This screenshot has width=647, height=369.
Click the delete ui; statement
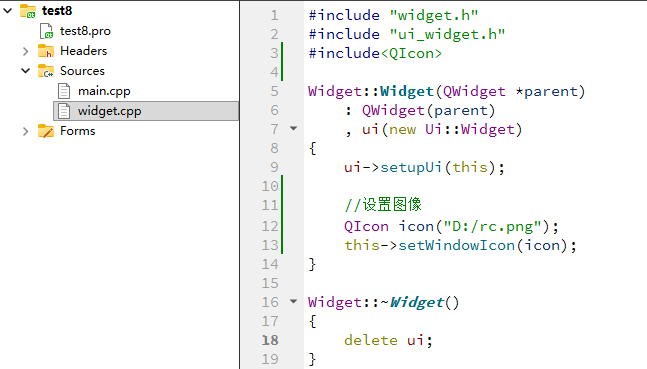pyautogui.click(x=388, y=341)
